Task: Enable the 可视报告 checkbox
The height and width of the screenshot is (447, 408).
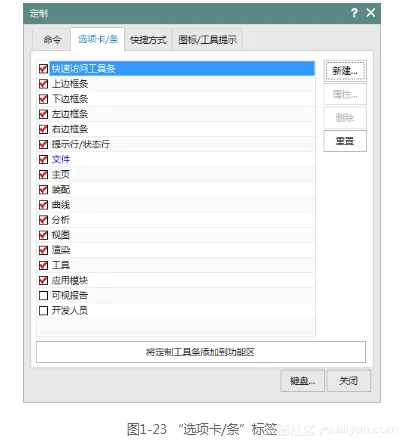Action: coord(43,295)
